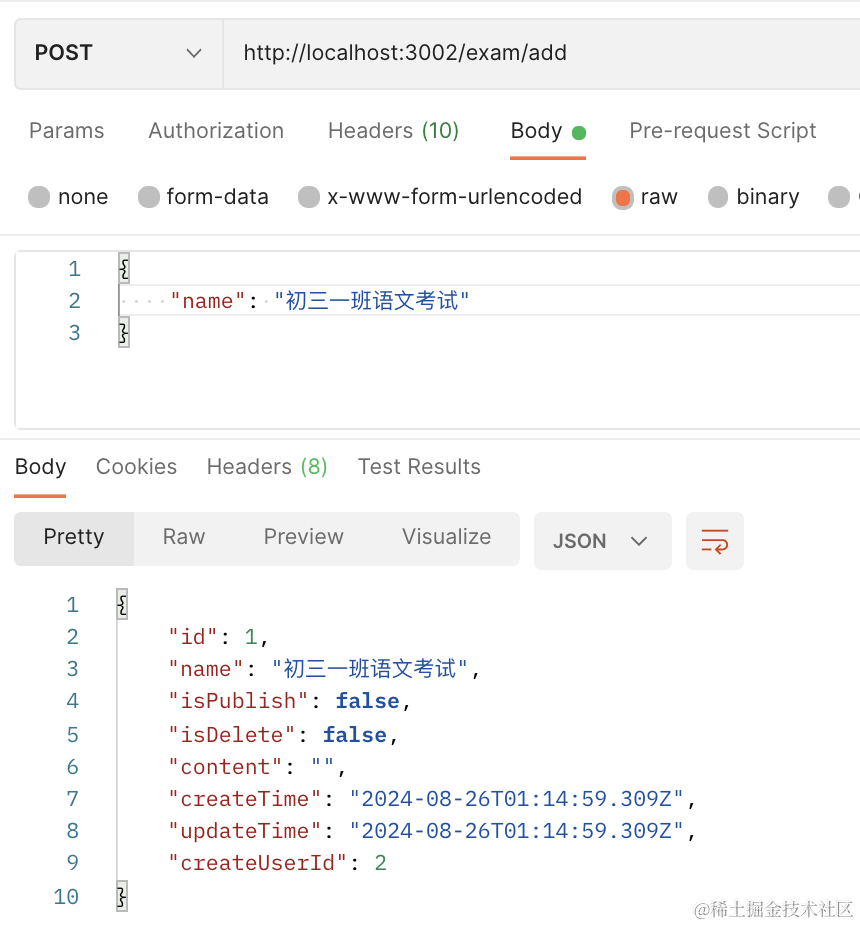The width and height of the screenshot is (860, 926).
Task: Switch to the response Cookies tab
Action: [x=136, y=467]
